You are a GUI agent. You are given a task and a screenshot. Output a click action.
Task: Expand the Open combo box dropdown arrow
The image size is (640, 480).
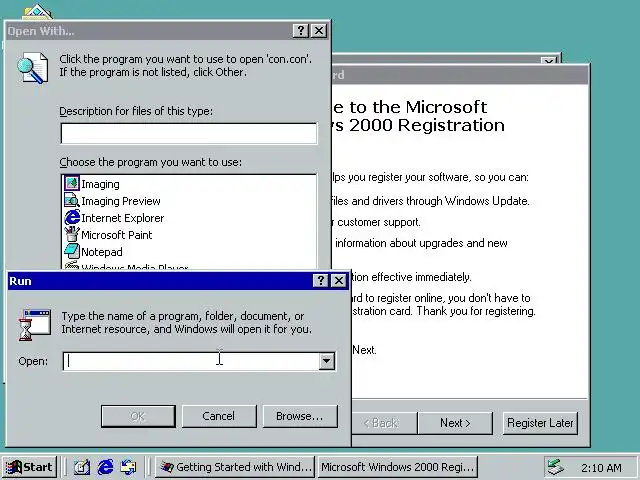point(327,361)
